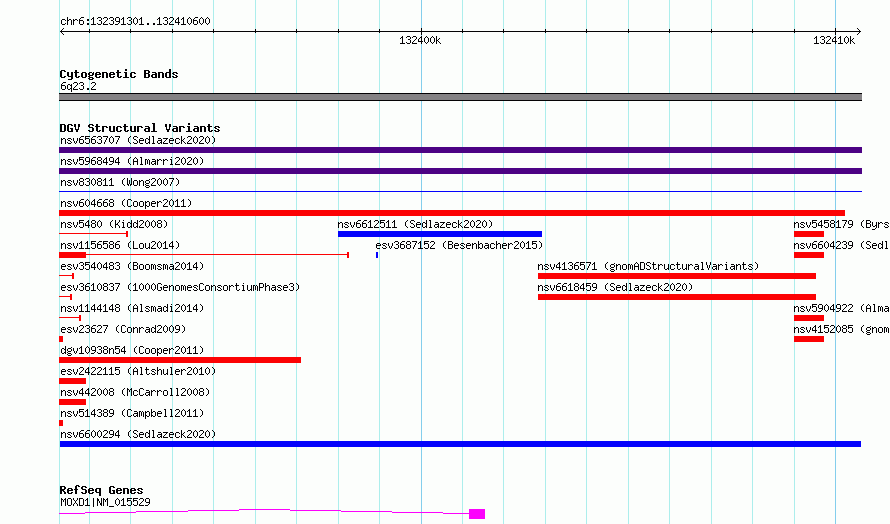Select the long blue nsv6600294 bar
This screenshot has width=890, height=524.
click(x=460, y=445)
